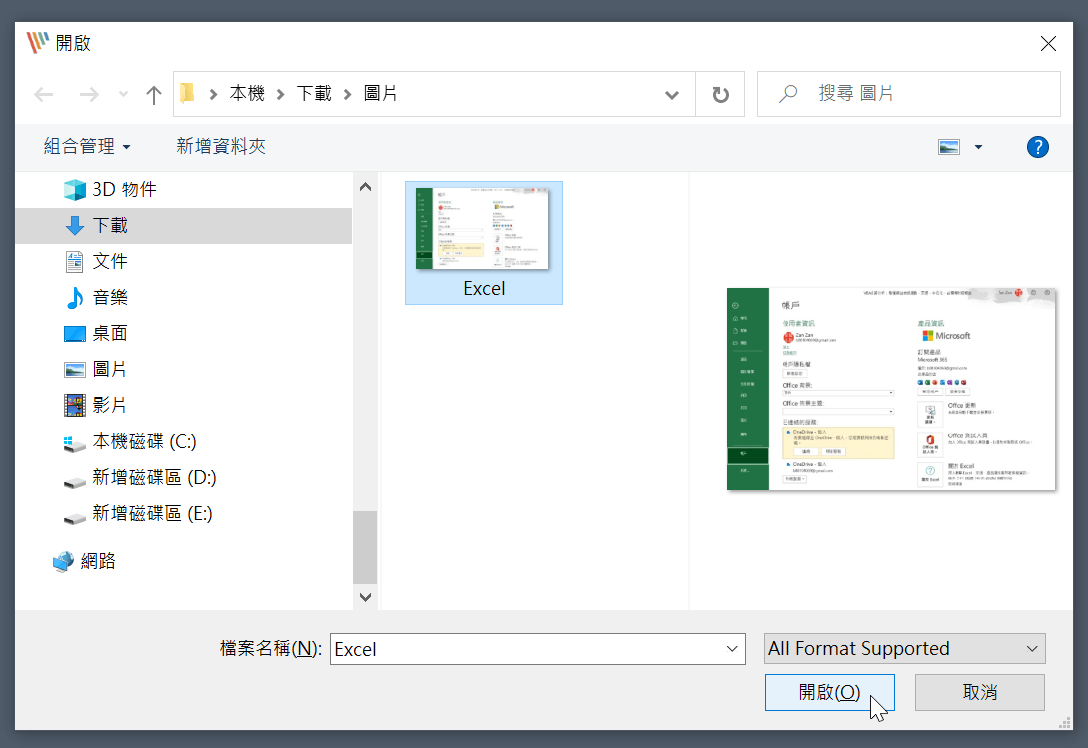Go up one folder level
This screenshot has height=748, width=1088.
[153, 94]
